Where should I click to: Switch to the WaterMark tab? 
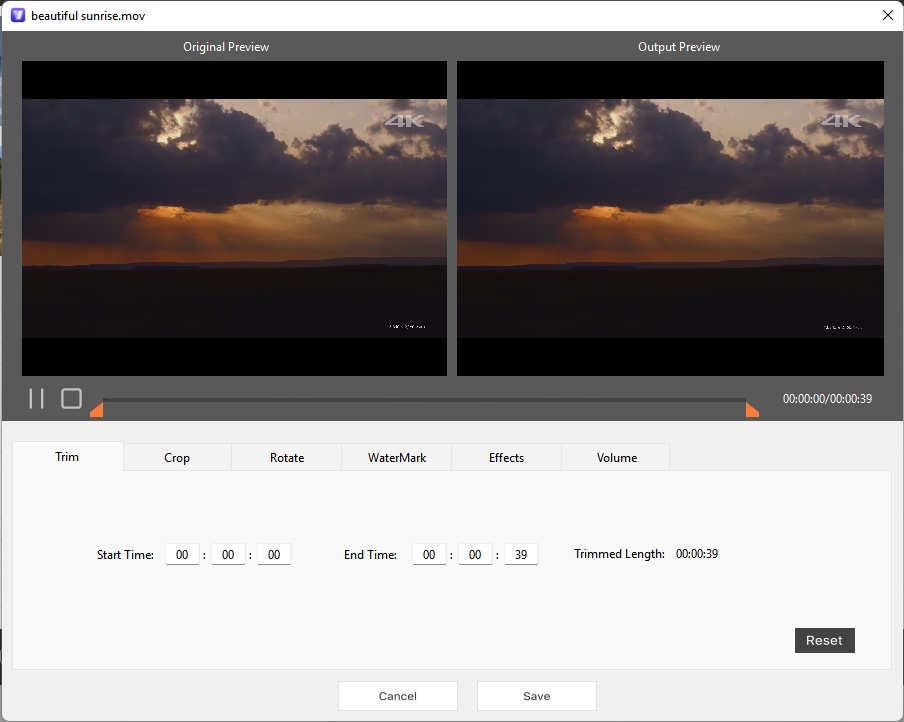tap(396, 457)
